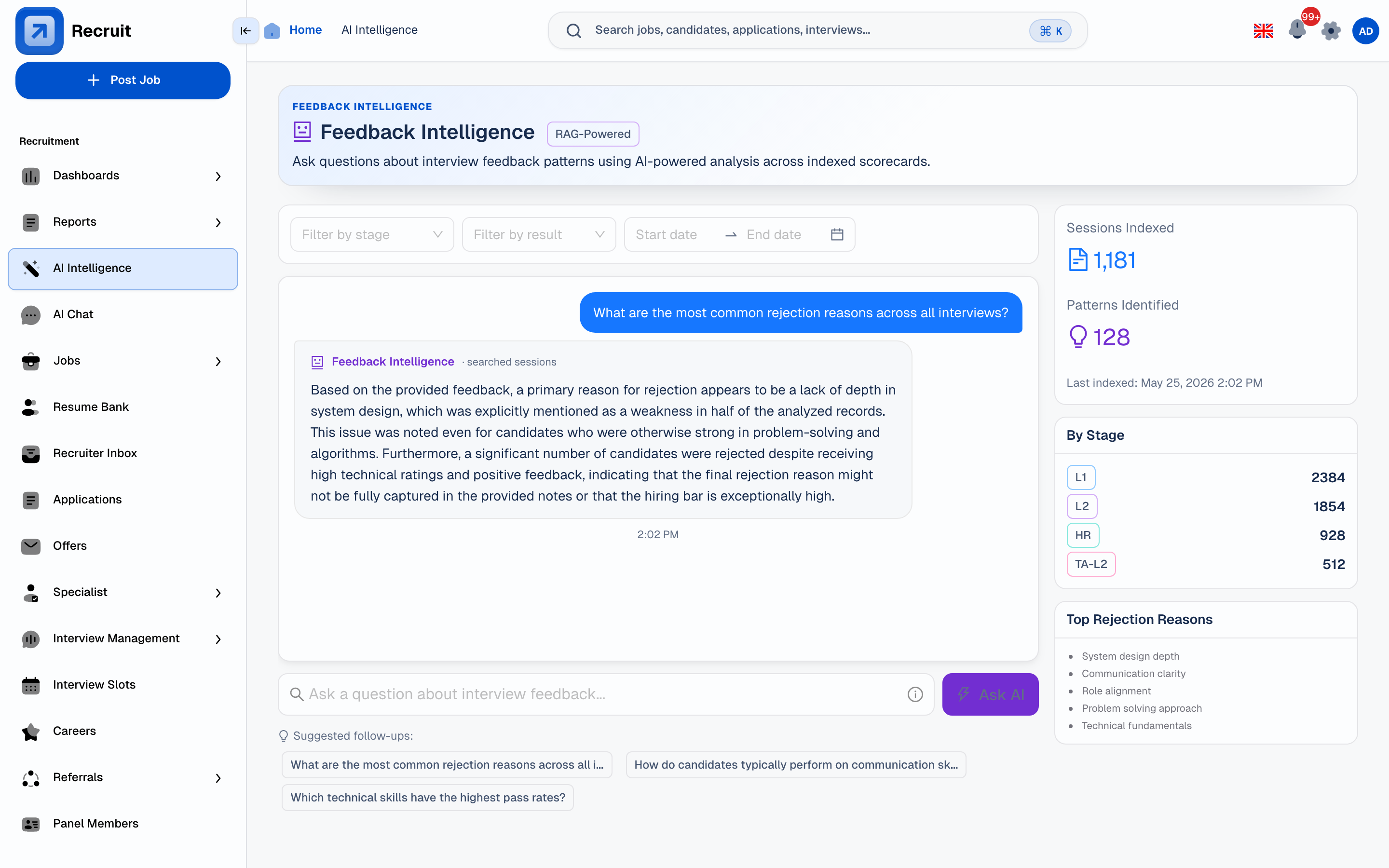Viewport: 1389px width, 868px height.
Task: Select the technical skills pass rates follow-up
Action: pyautogui.click(x=428, y=798)
